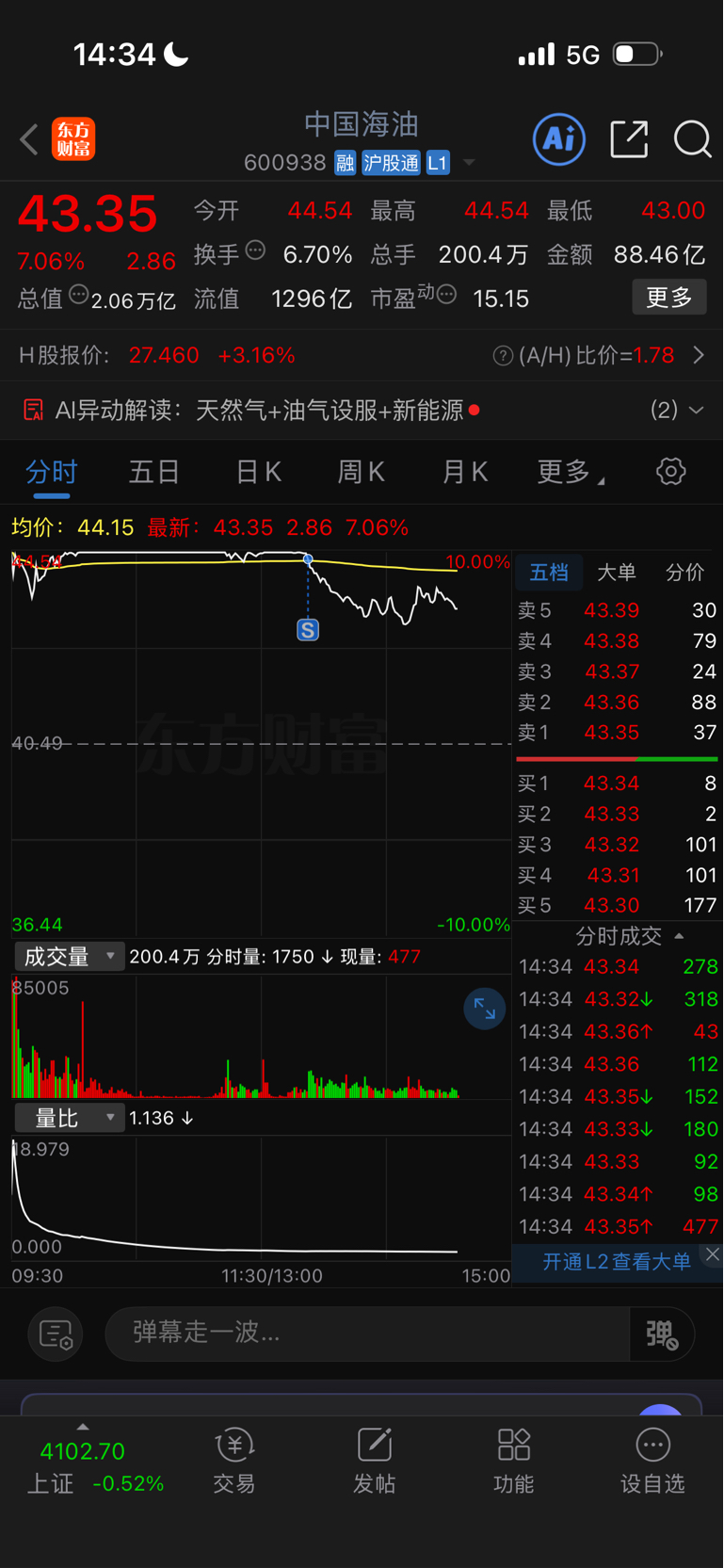Screen dimensions: 724x1568
Task: Tap the main price 43.35
Action: pyautogui.click(x=88, y=215)
